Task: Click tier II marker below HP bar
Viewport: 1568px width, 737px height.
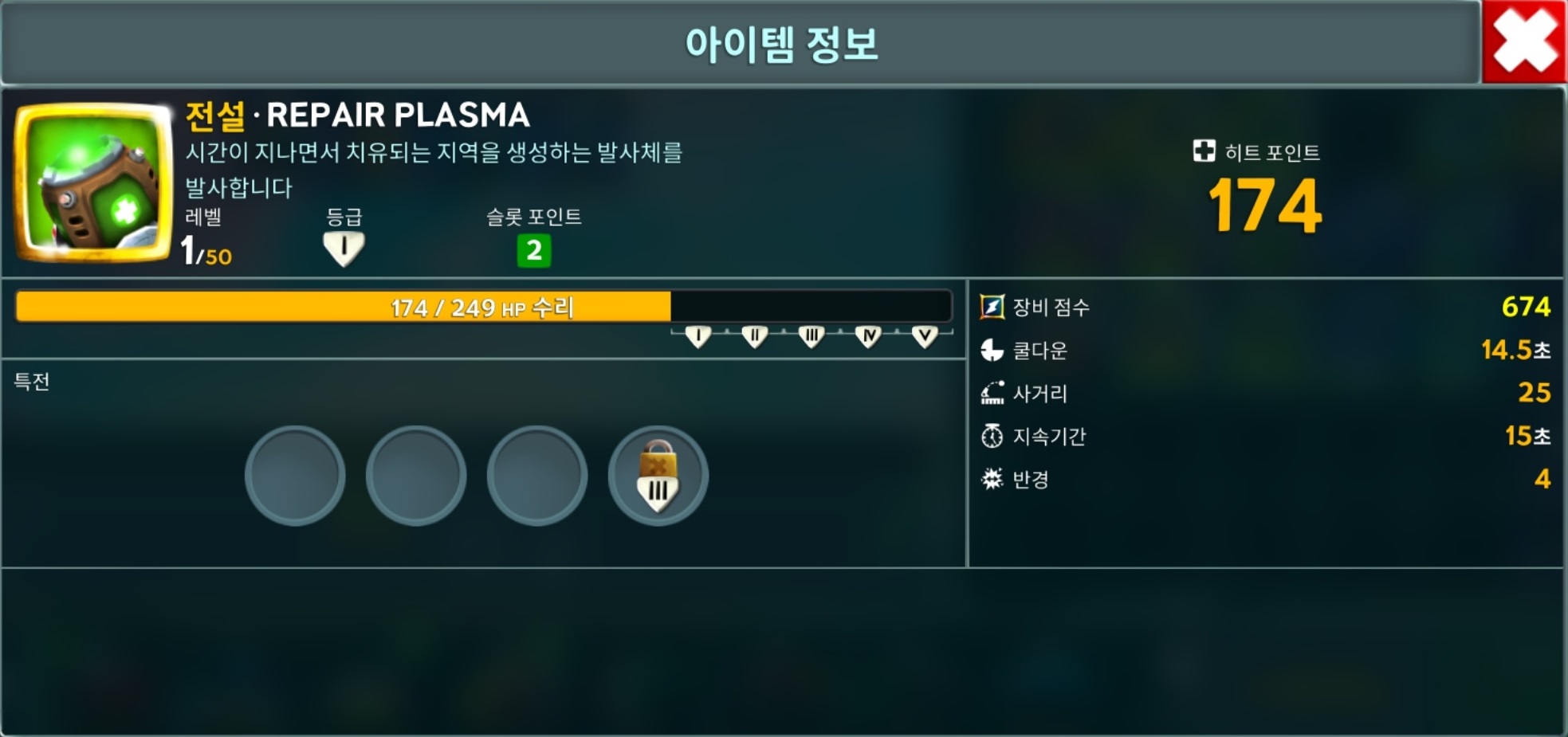Action: [x=755, y=337]
